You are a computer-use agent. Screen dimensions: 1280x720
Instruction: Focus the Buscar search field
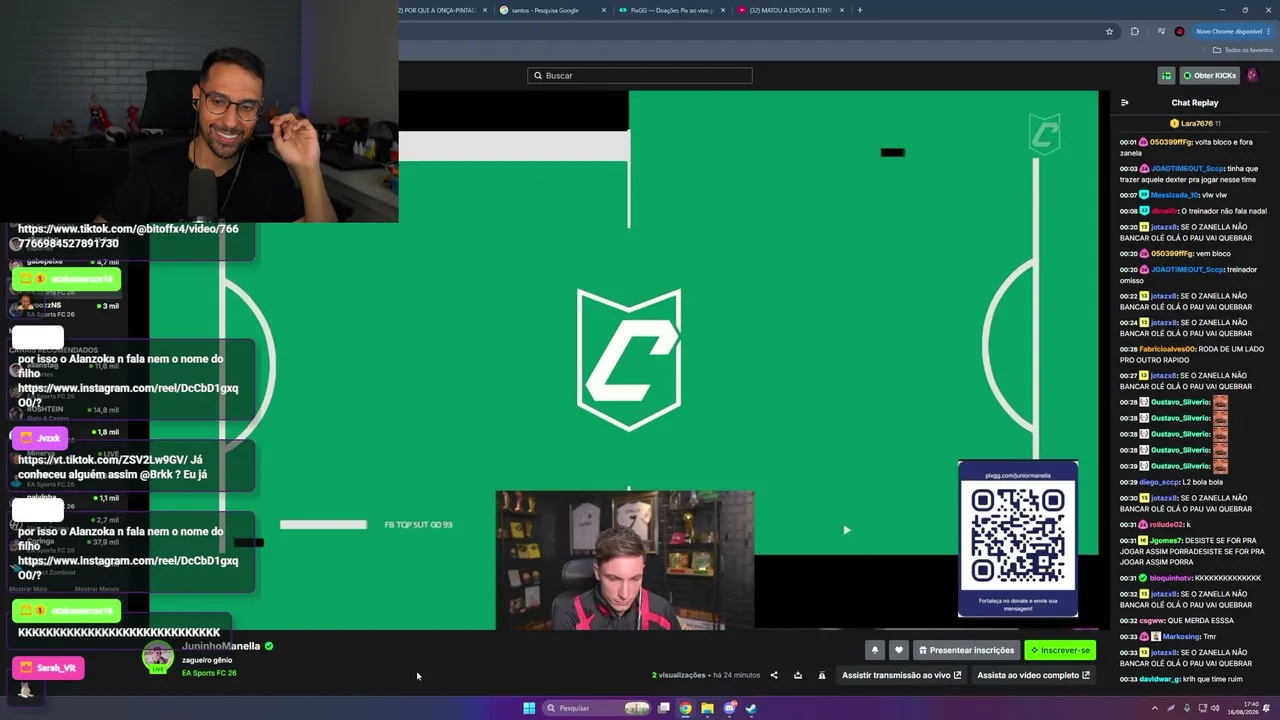pos(640,76)
